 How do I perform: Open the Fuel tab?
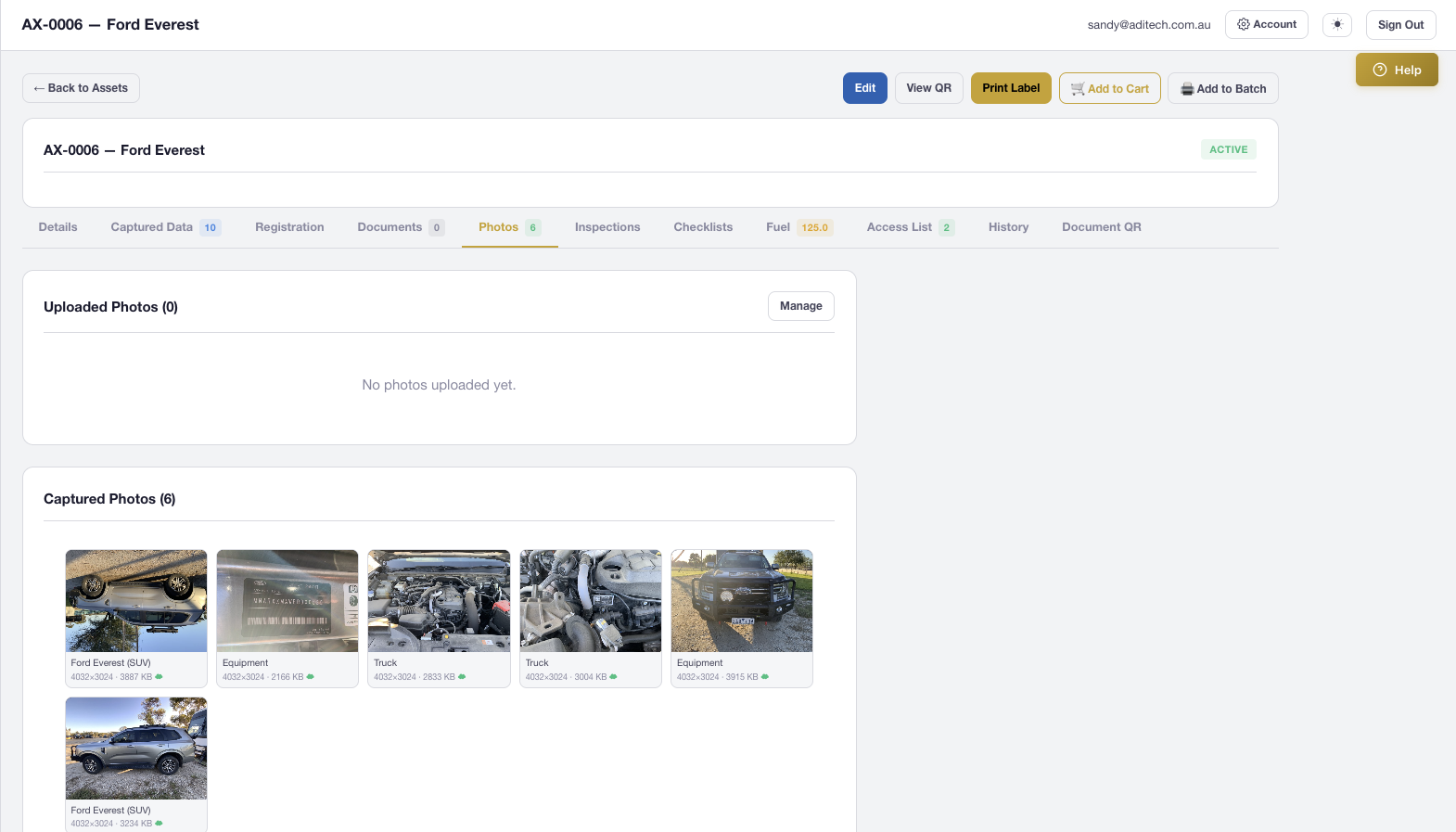click(x=799, y=227)
